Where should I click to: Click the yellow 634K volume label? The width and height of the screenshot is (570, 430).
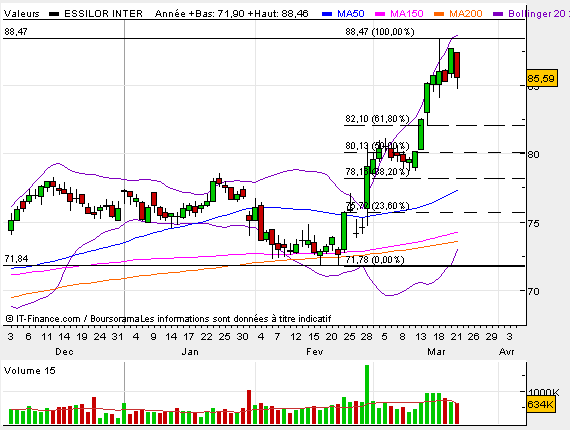(541, 405)
